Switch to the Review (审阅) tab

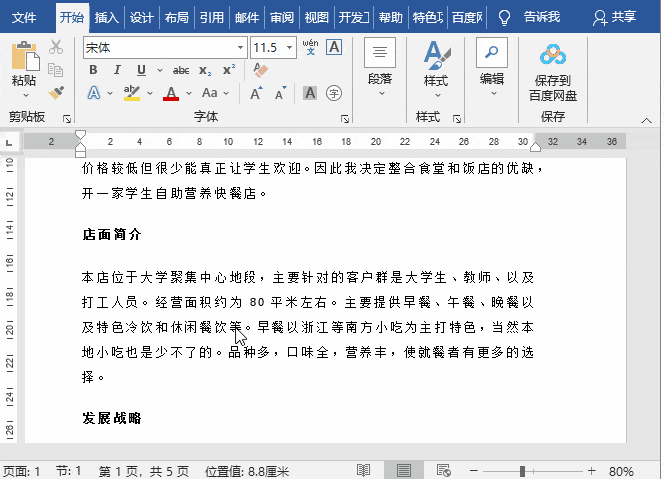pyautogui.click(x=282, y=17)
